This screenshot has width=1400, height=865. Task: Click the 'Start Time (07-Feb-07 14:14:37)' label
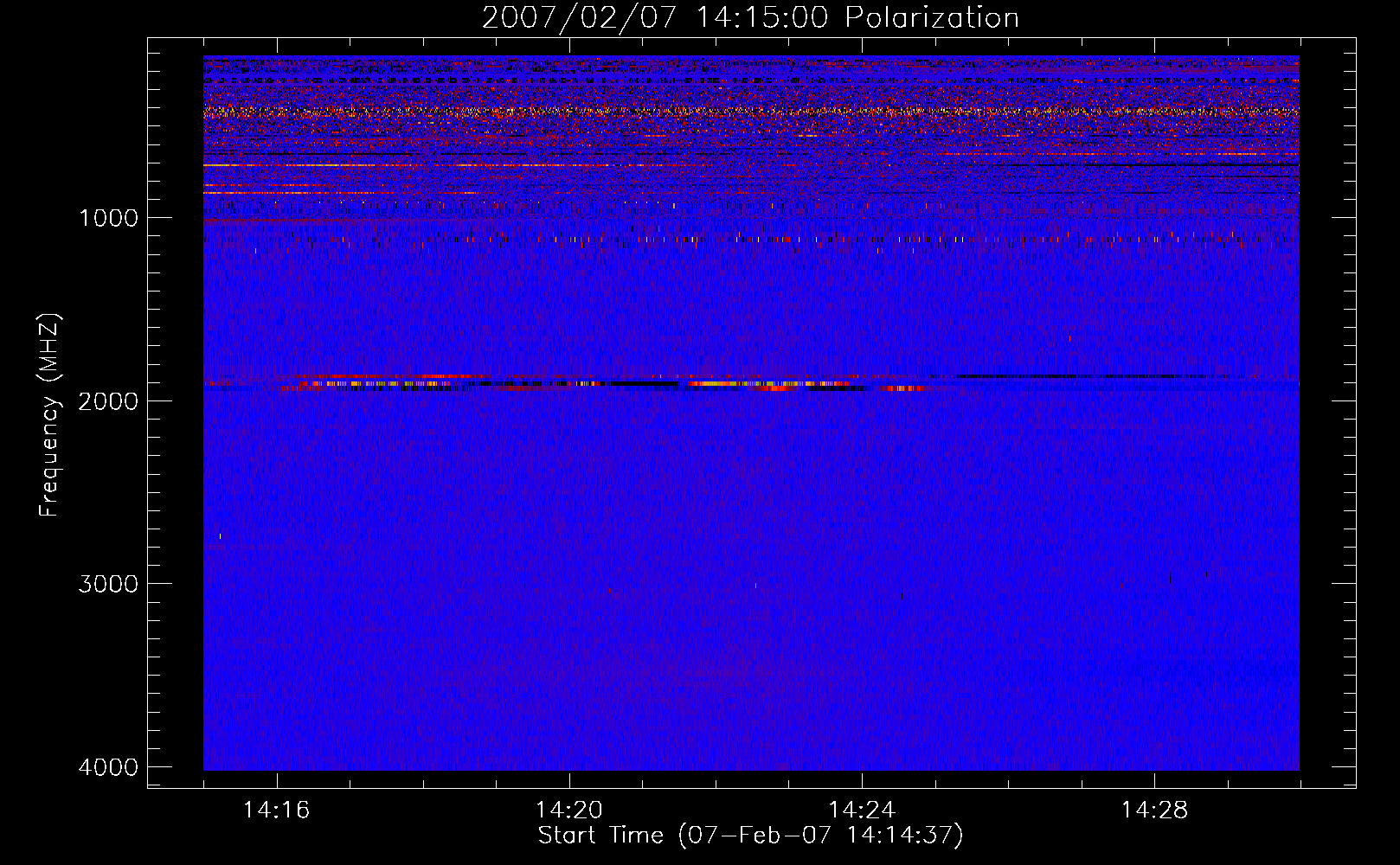coord(750,836)
